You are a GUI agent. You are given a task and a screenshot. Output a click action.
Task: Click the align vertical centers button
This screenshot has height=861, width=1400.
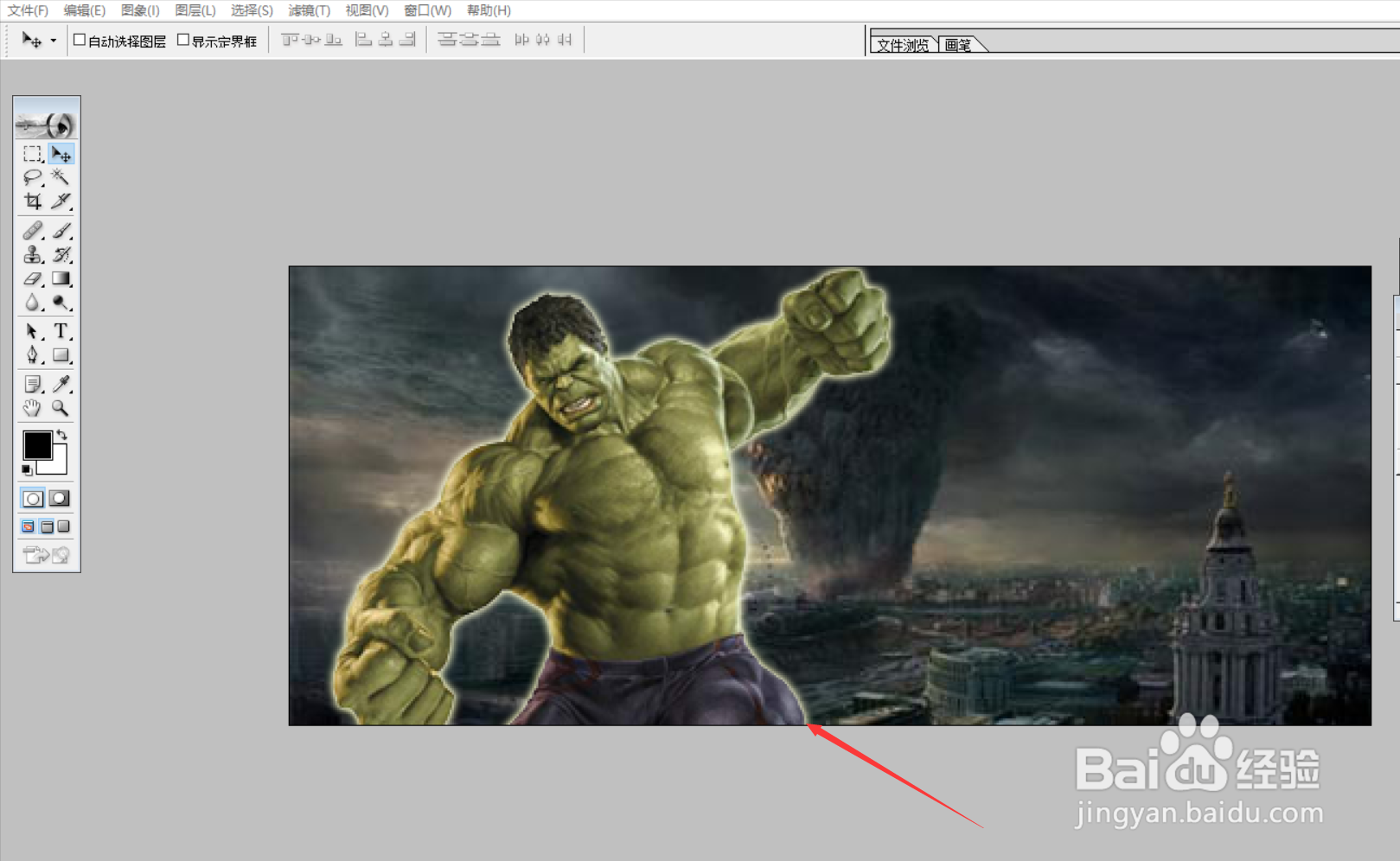click(x=312, y=40)
